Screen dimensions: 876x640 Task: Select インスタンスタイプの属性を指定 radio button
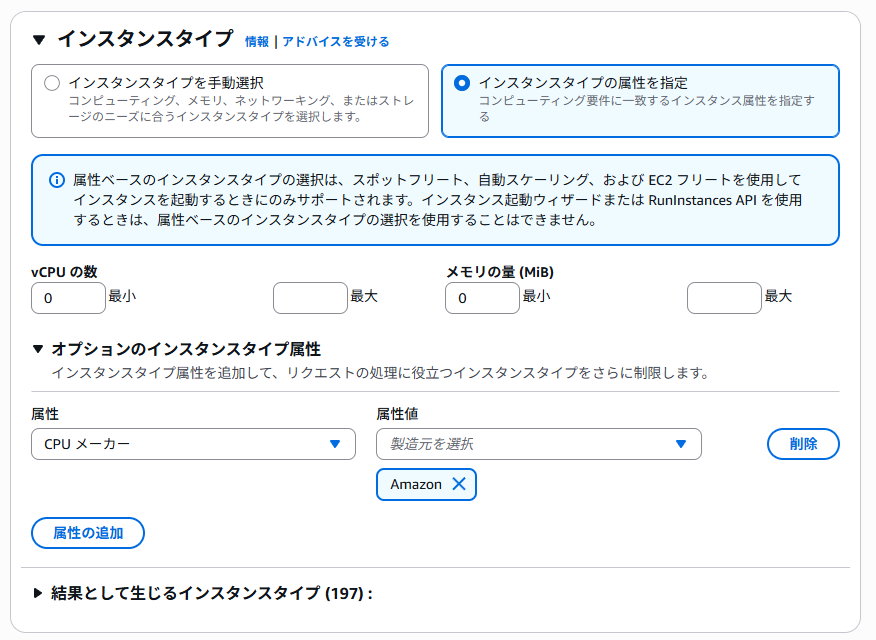(462, 83)
